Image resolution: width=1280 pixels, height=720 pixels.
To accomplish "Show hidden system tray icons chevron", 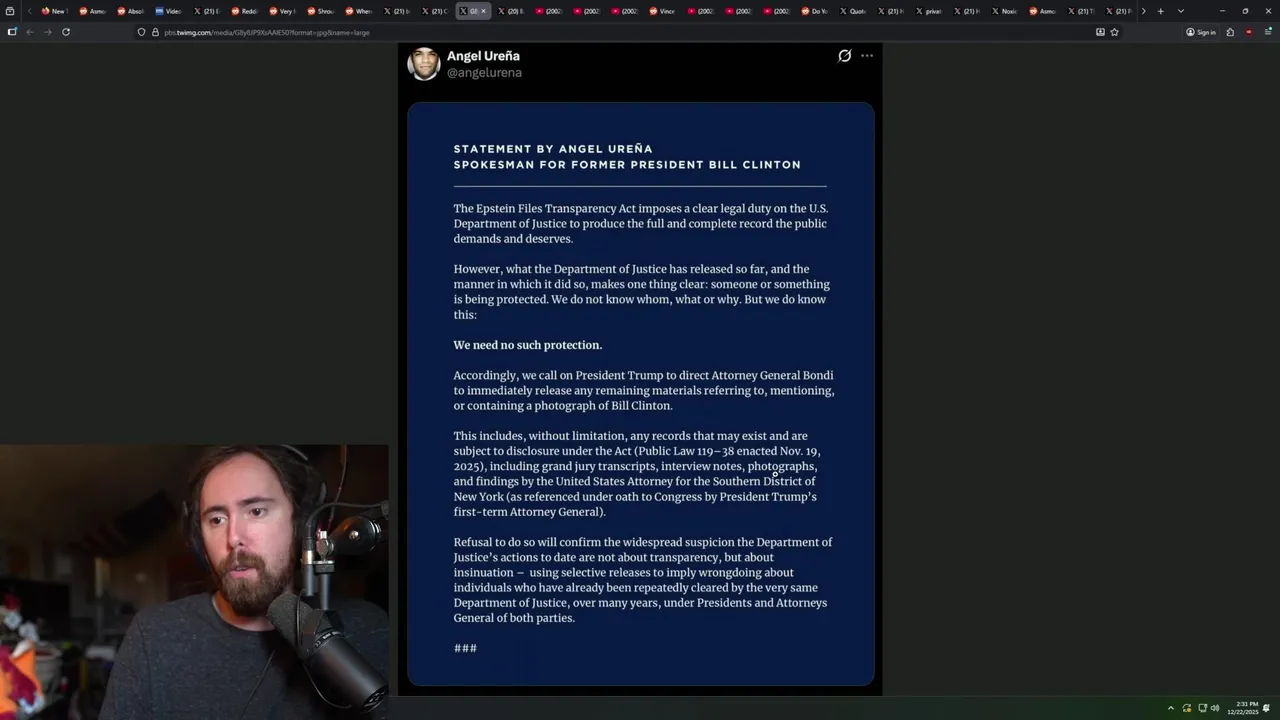I will coord(1171,708).
